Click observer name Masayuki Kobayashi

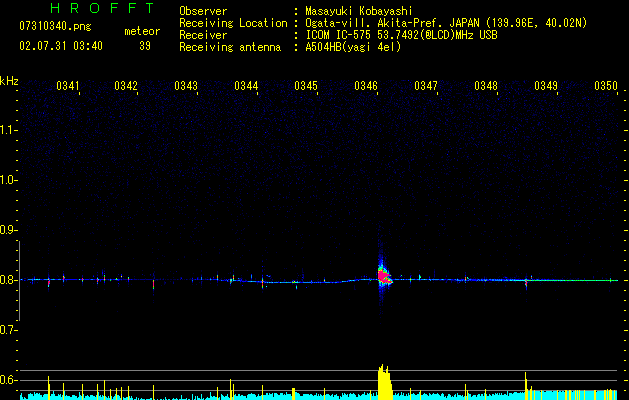click(x=359, y=11)
